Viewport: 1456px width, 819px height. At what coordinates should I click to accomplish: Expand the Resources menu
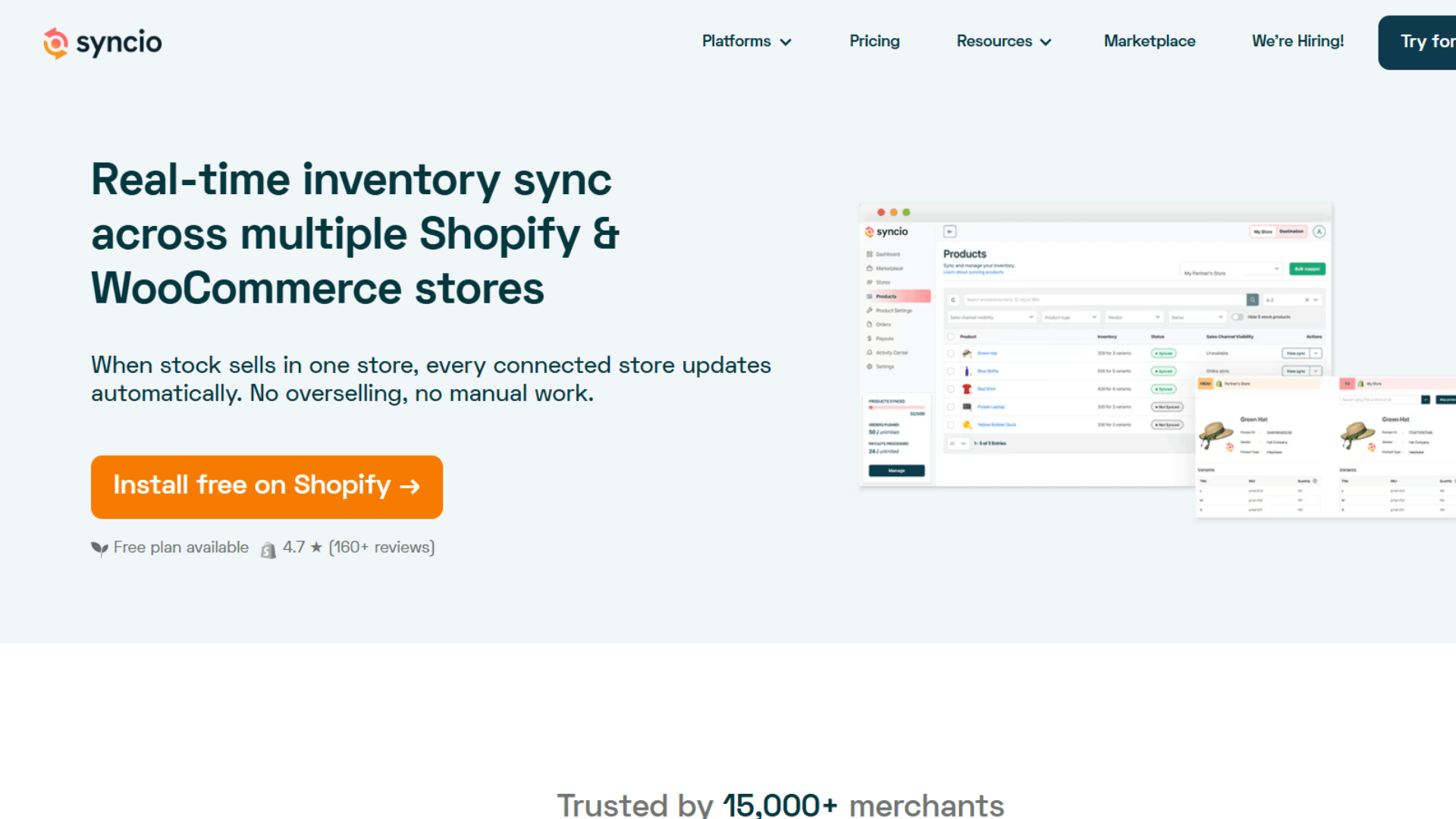(1004, 41)
